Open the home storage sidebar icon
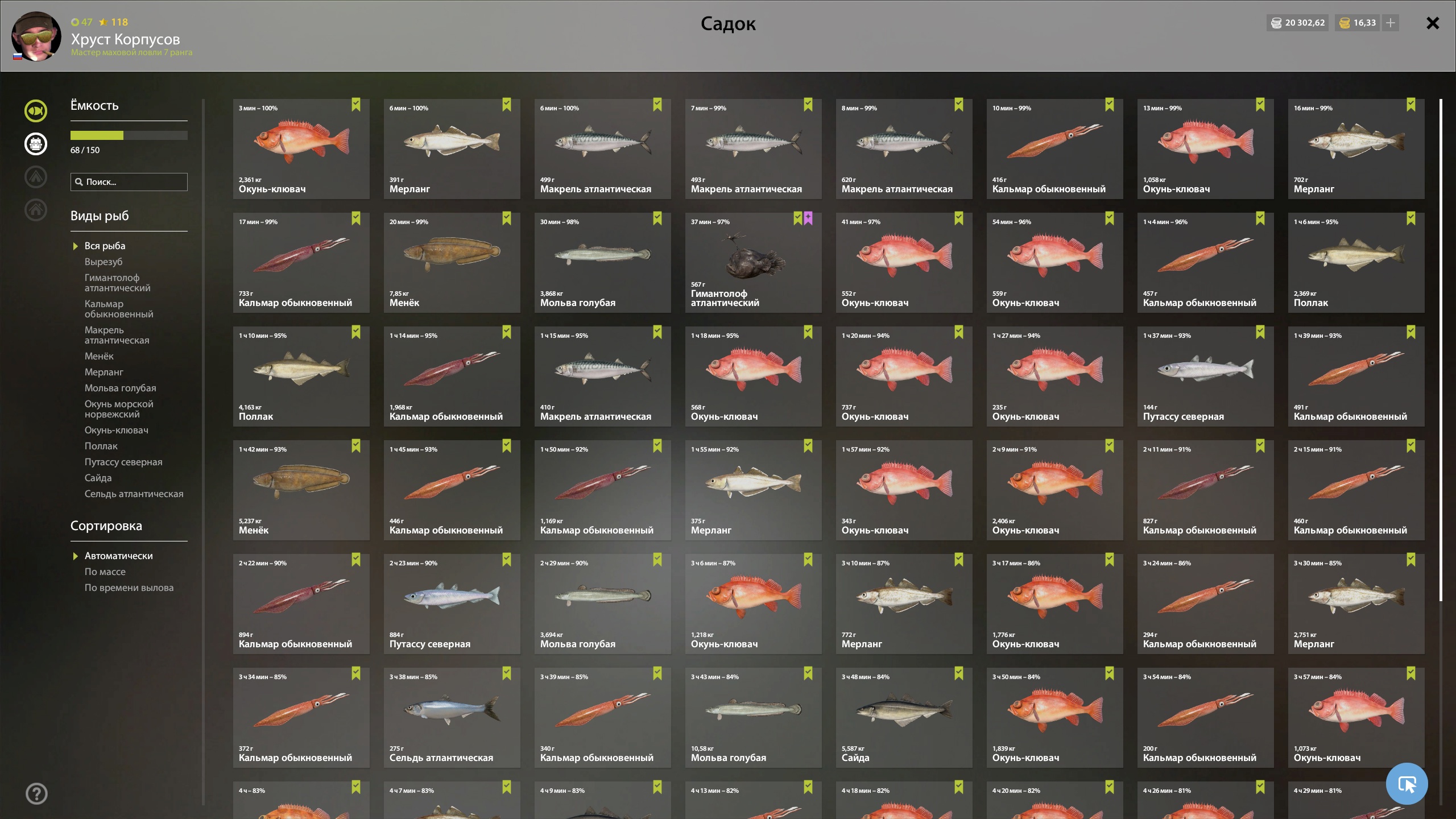This screenshot has width=1456, height=819. [36, 210]
